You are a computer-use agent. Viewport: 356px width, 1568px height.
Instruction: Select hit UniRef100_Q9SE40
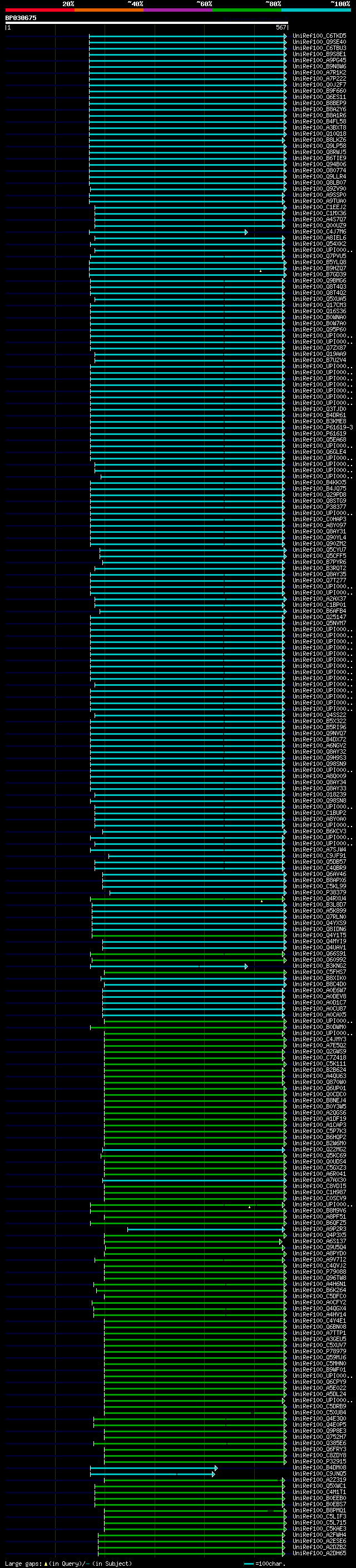[x=319, y=42]
